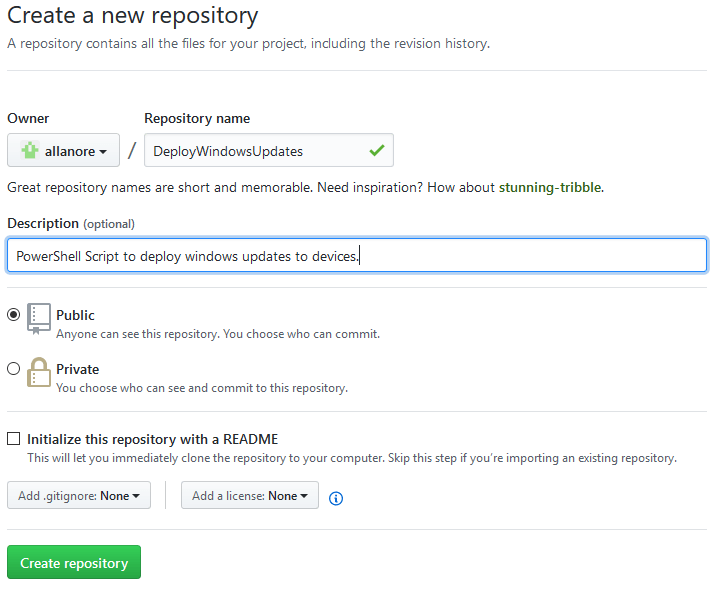Screen dimensions: 713x596
Task: Focus the Repository name field
Action: pos(269,150)
